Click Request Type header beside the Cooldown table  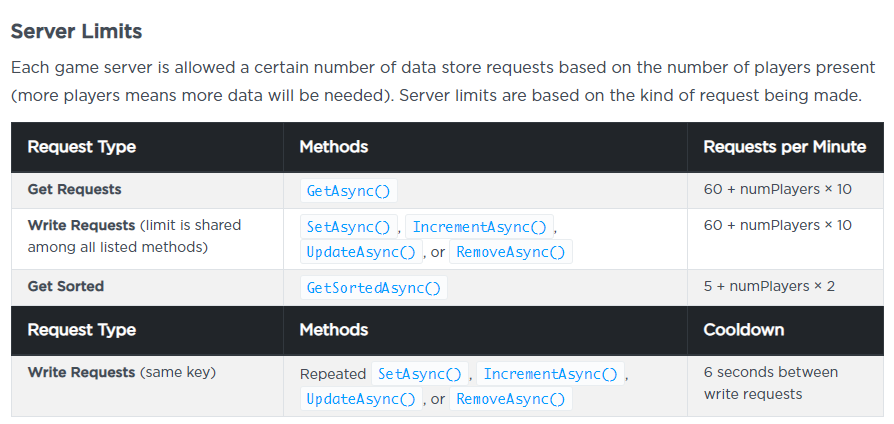pyautogui.click(x=82, y=329)
